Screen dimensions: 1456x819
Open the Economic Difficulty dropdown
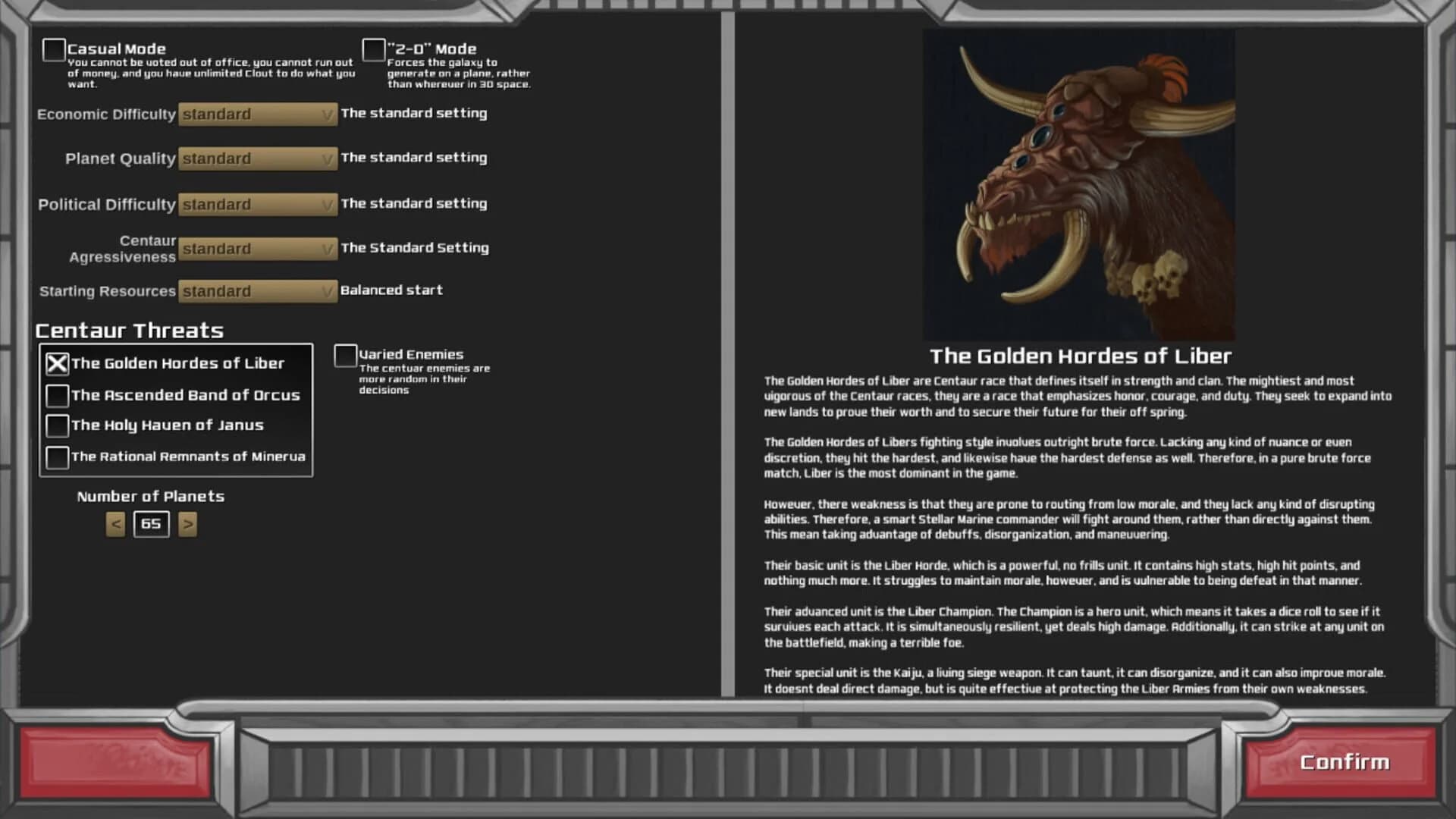[258, 115]
